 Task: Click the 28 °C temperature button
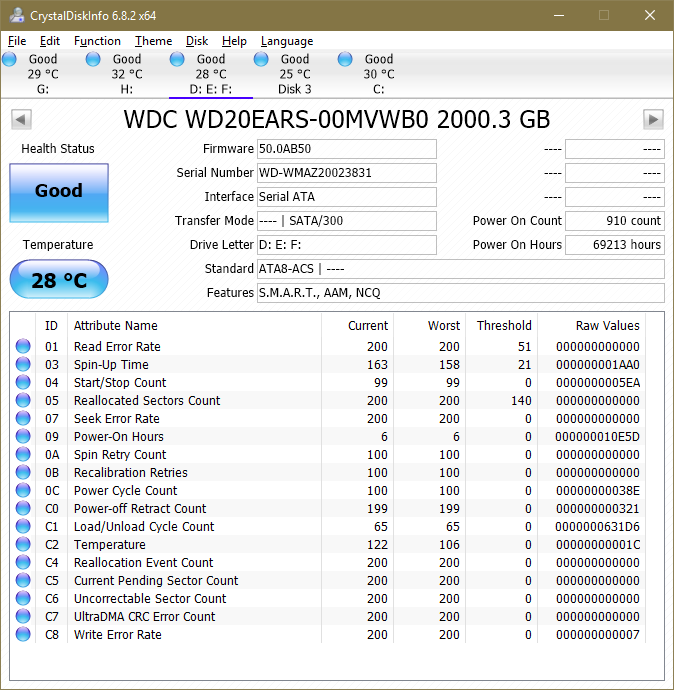pyautogui.click(x=59, y=279)
